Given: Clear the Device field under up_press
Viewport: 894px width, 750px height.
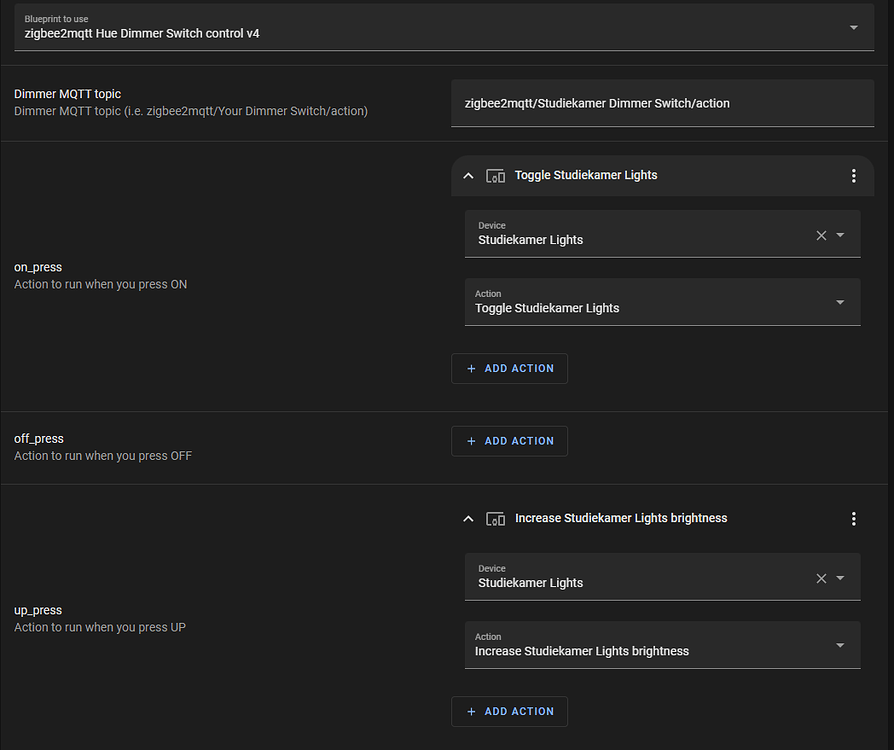Looking at the screenshot, I should (x=821, y=578).
